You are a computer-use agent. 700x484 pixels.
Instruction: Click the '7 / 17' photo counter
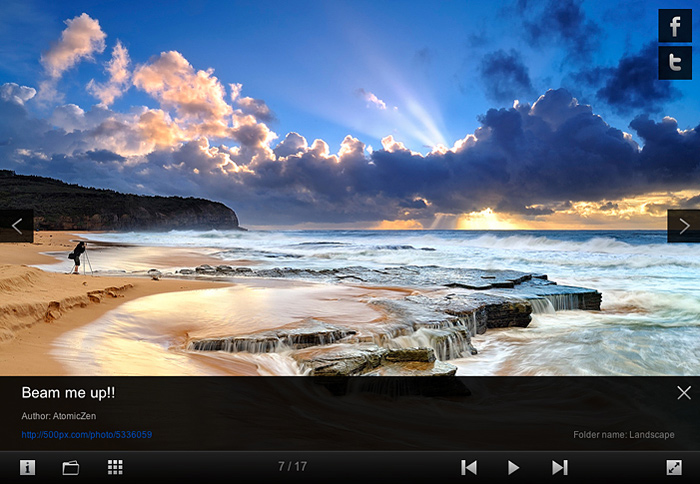292,467
